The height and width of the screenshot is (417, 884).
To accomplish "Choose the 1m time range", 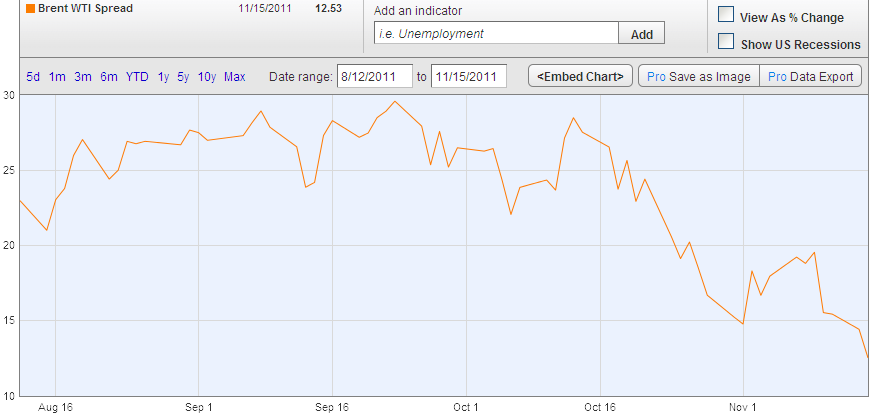I will 57,77.
